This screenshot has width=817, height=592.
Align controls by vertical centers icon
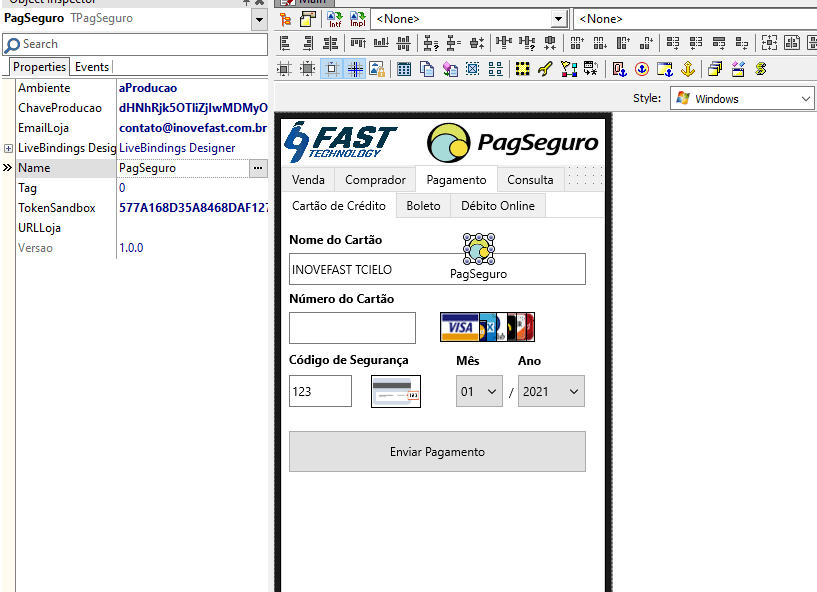coord(404,43)
